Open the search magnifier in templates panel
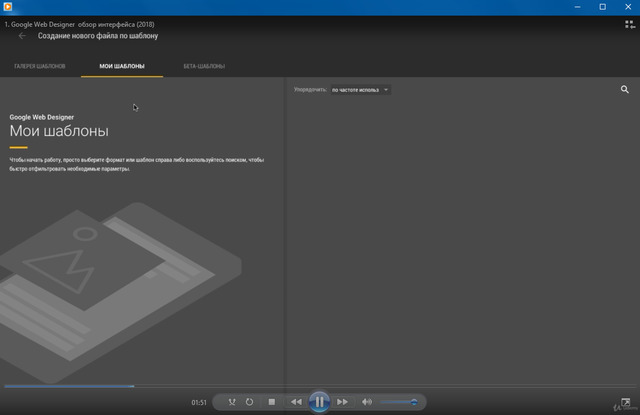This screenshot has height=415, width=640. pyautogui.click(x=625, y=90)
